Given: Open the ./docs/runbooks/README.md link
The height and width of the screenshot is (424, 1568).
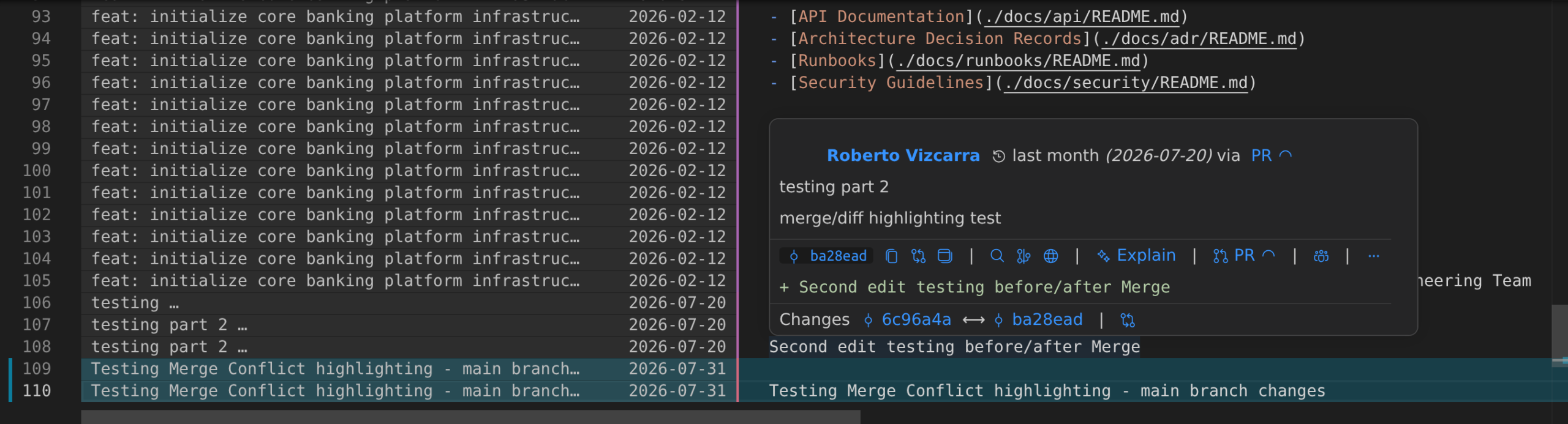Looking at the screenshot, I should click(1019, 61).
